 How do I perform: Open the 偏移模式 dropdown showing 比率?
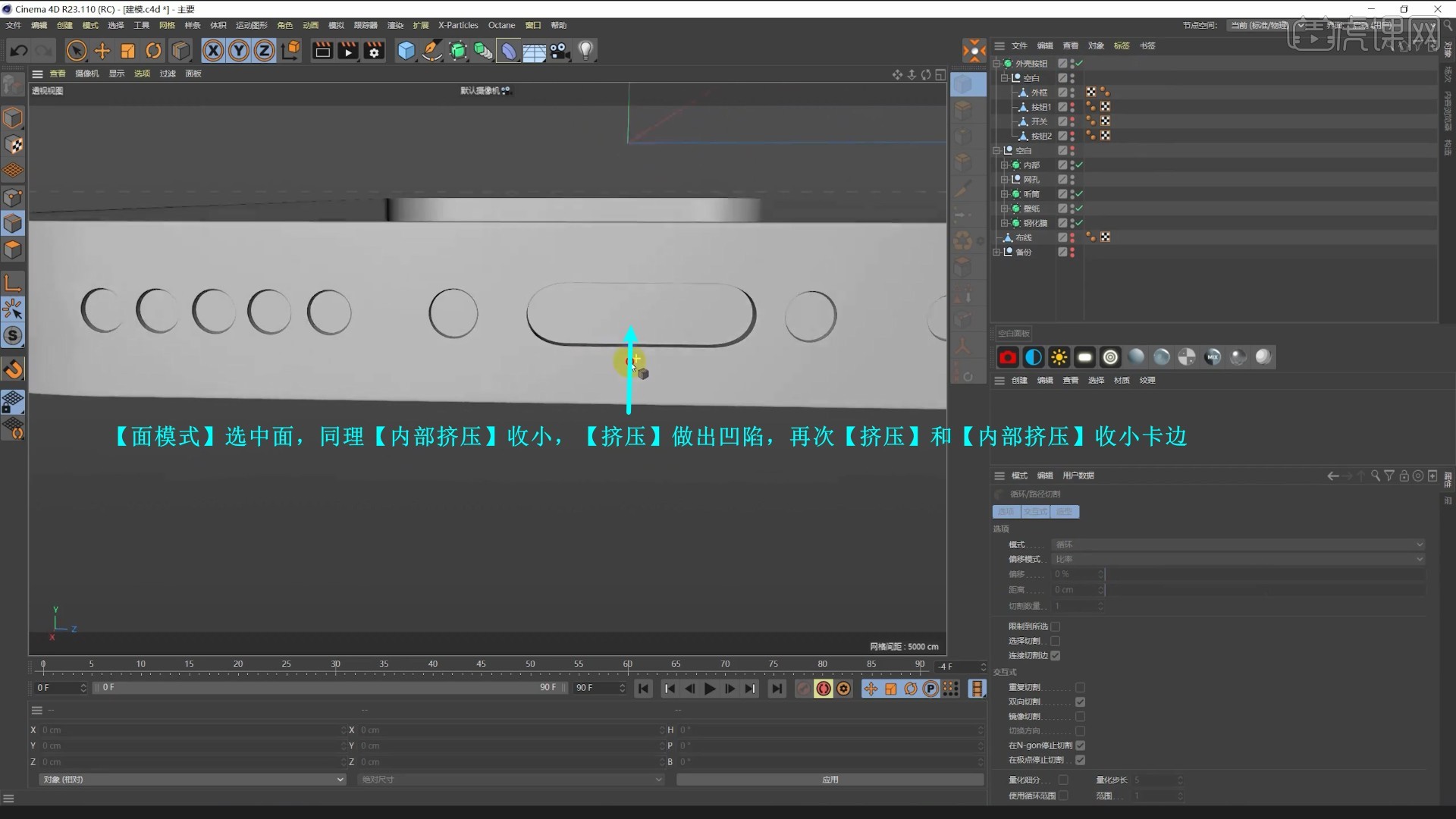tap(1236, 559)
